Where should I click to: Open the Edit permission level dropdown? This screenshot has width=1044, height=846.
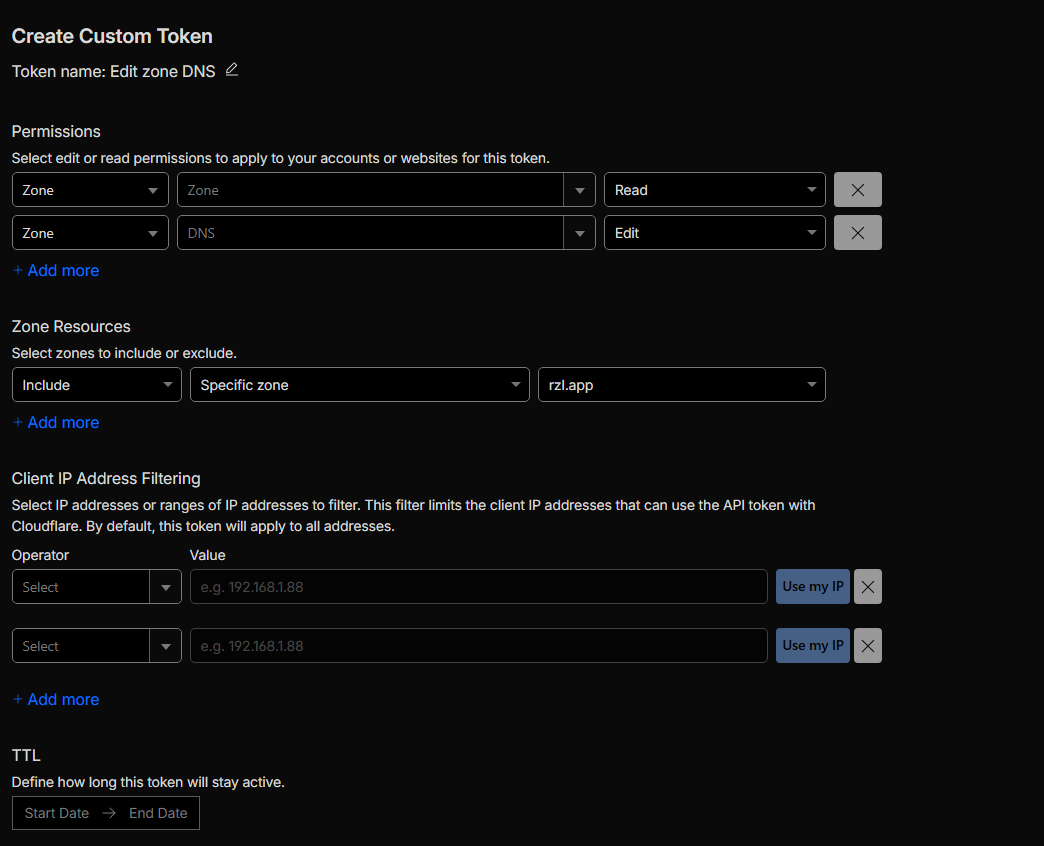[714, 233]
